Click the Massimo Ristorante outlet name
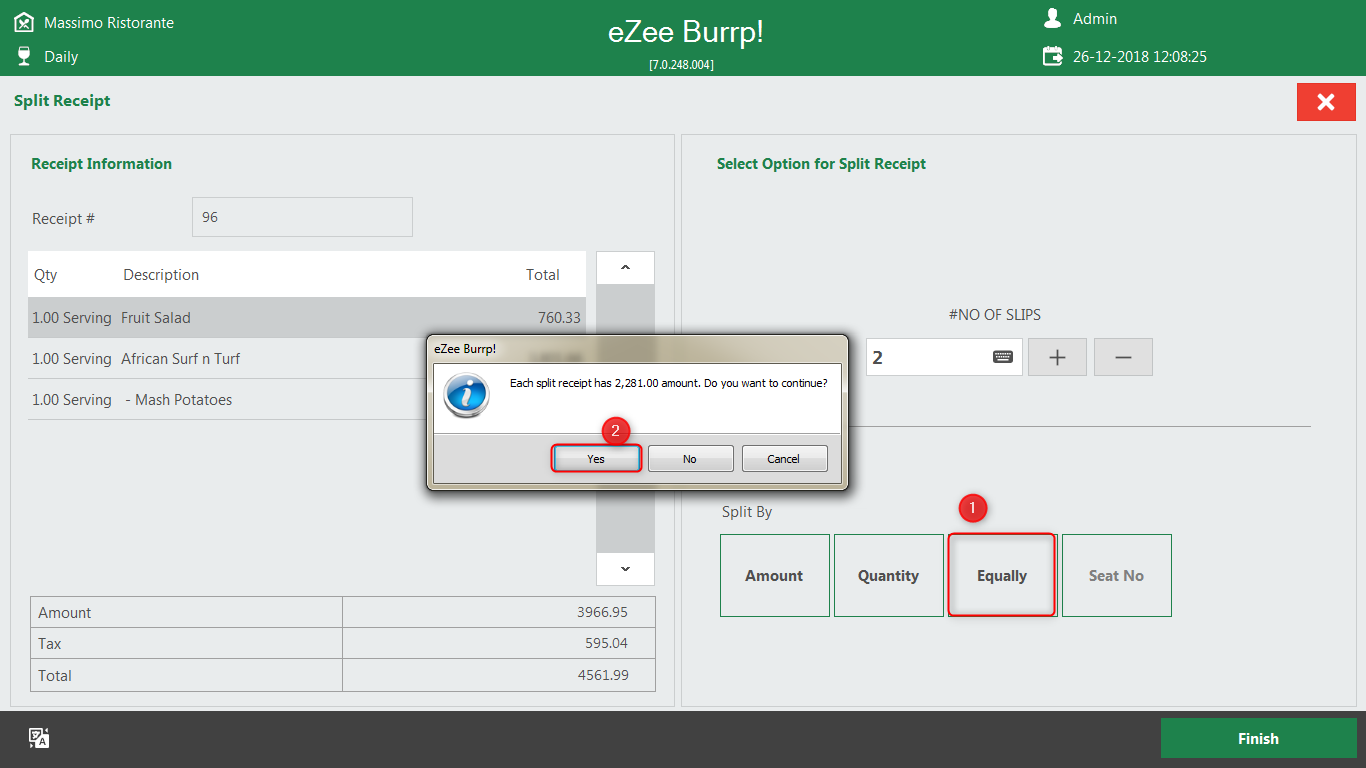The image size is (1366, 768). point(109,22)
